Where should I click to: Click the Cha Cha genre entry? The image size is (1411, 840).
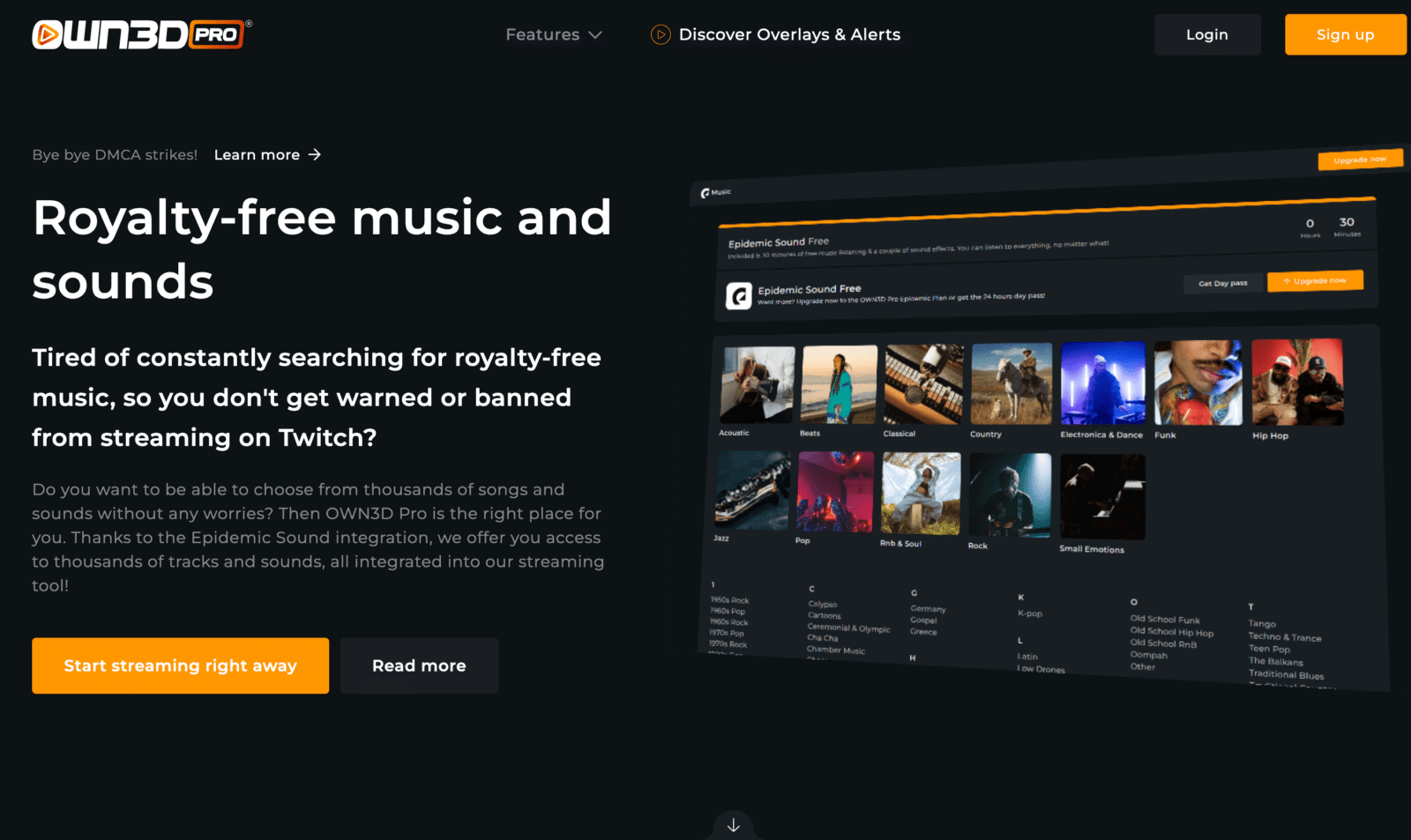tap(823, 638)
